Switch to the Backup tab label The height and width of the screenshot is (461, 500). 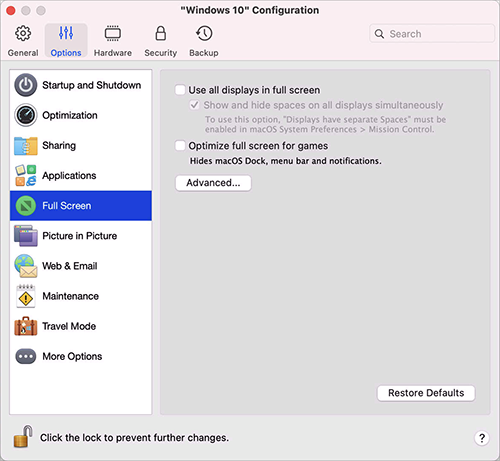click(x=204, y=53)
